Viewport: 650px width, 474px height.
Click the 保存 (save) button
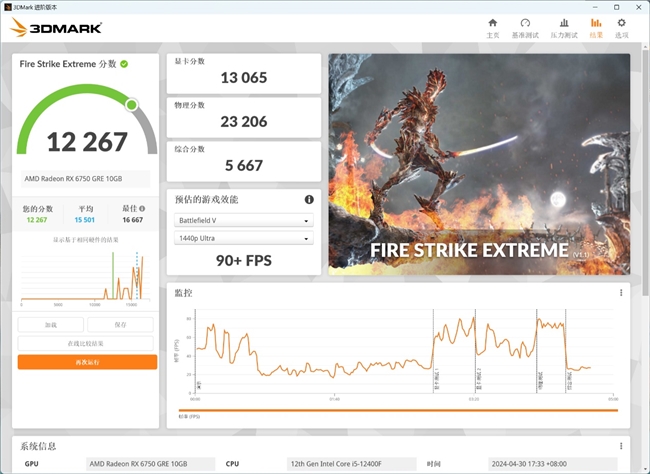tap(120, 325)
